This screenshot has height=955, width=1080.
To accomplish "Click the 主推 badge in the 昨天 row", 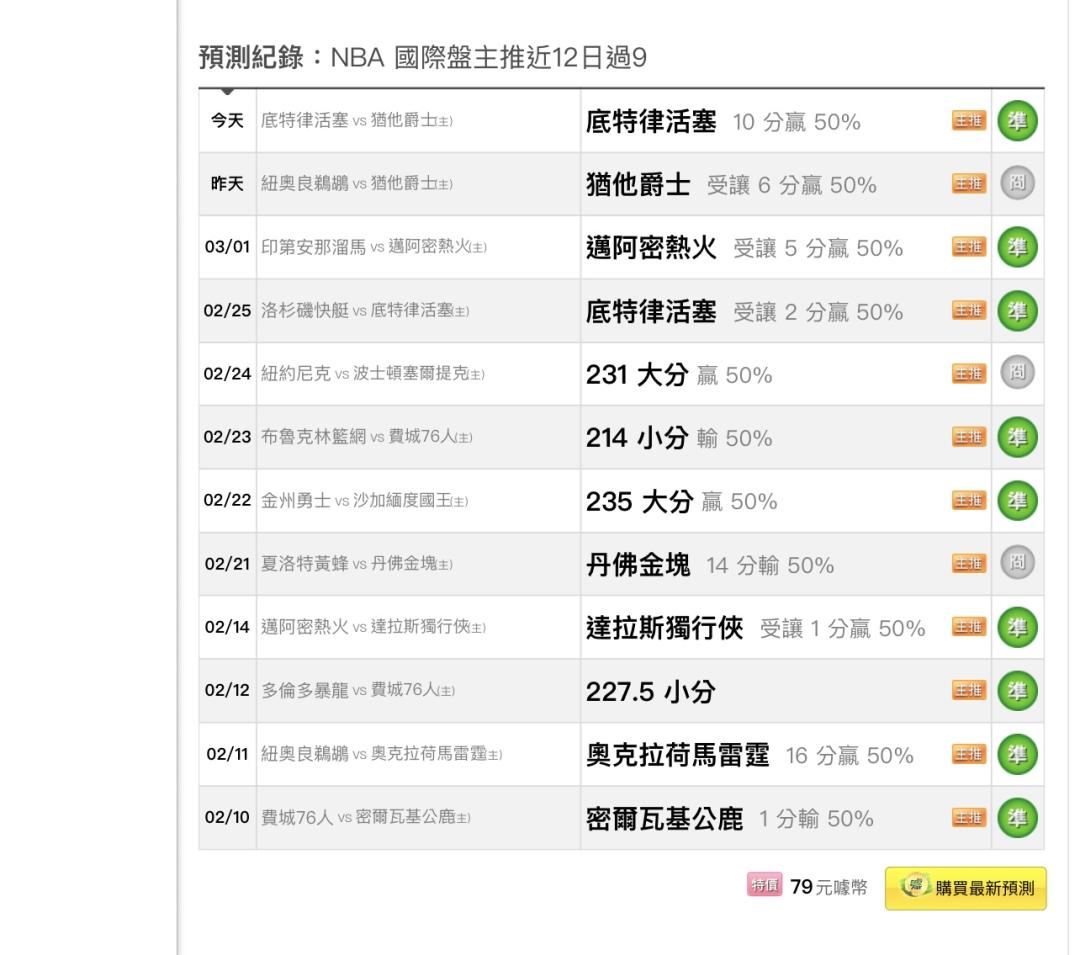I will [x=969, y=184].
